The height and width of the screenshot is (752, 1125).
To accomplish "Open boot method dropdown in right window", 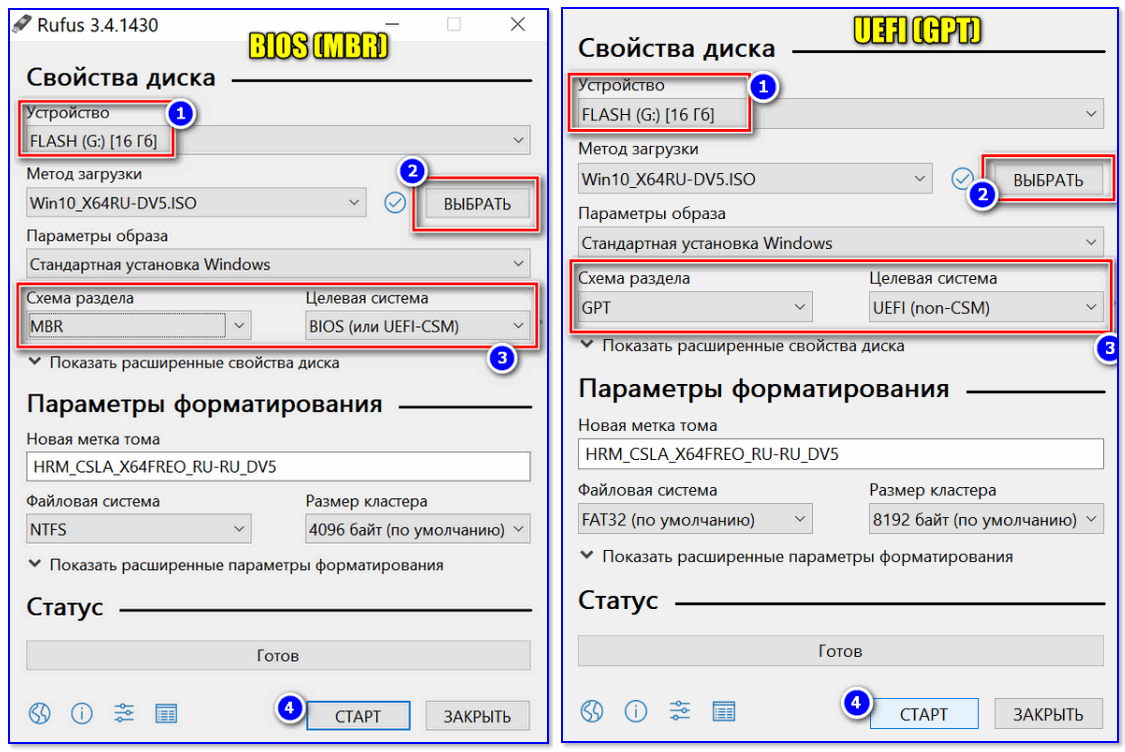I will tap(755, 179).
